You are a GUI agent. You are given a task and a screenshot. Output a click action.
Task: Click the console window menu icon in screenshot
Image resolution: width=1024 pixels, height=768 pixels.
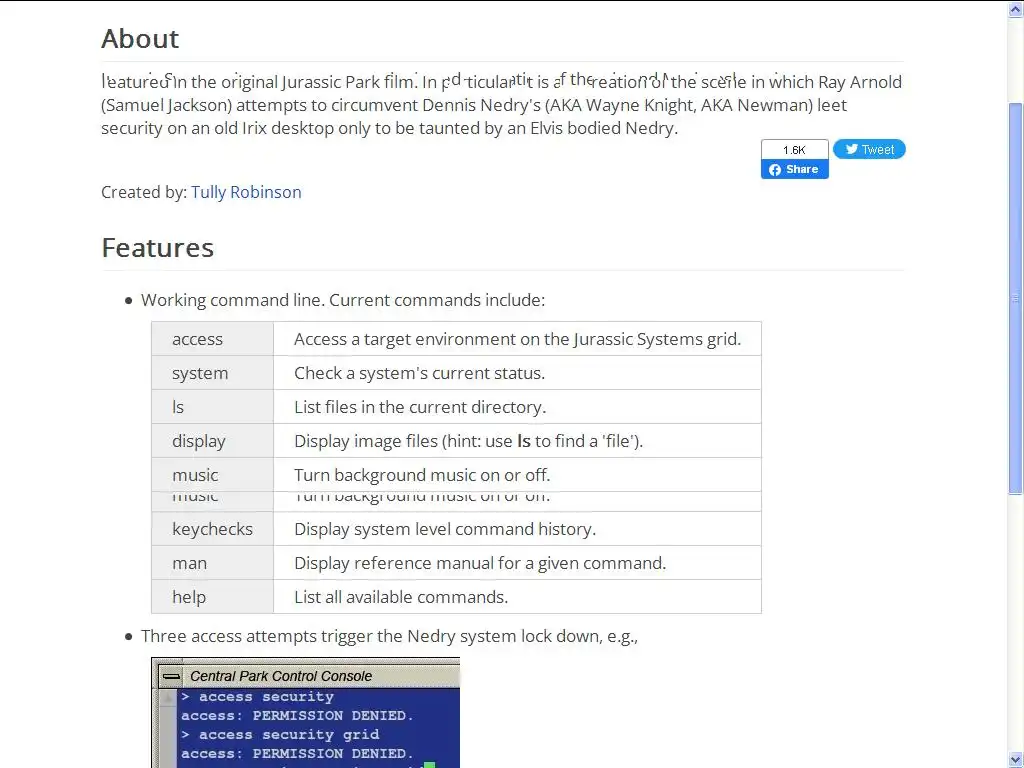[172, 676]
